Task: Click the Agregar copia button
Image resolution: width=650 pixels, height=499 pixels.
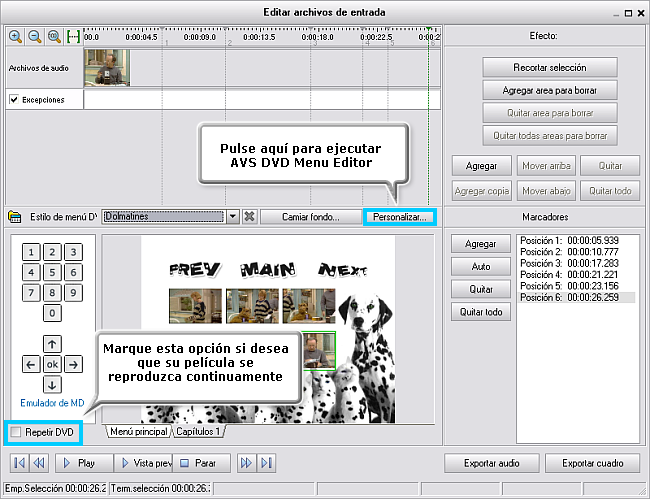Action: tap(481, 191)
